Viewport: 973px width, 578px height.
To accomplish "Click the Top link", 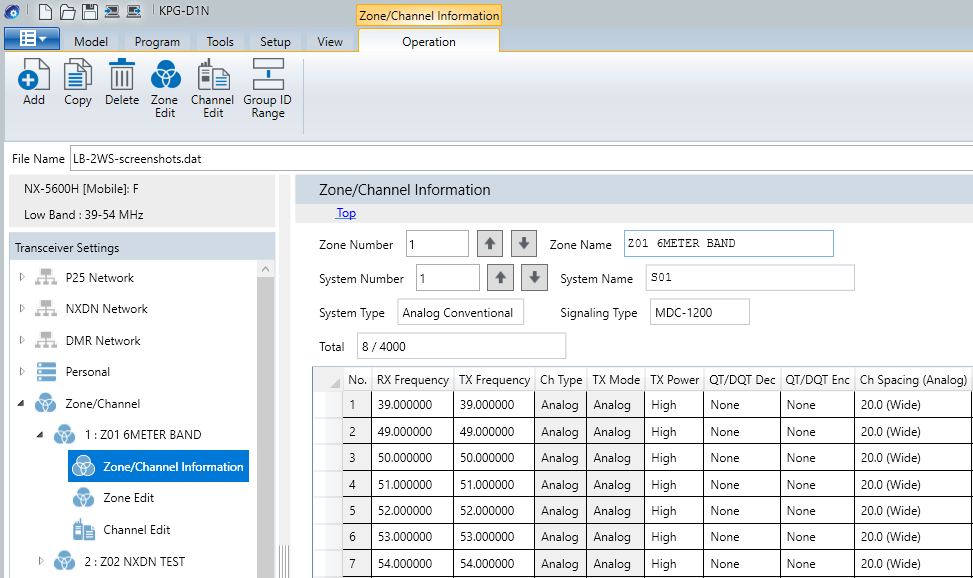I will pyautogui.click(x=346, y=213).
